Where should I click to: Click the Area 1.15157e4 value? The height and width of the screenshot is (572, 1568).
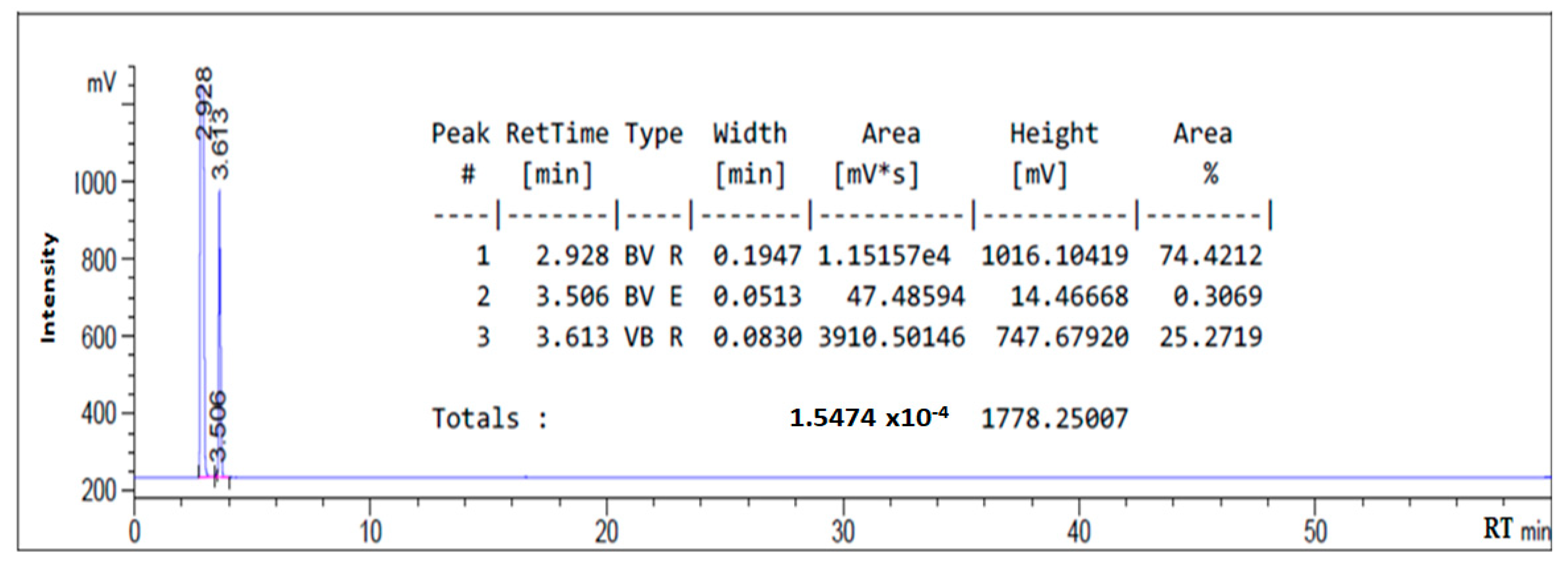[883, 256]
